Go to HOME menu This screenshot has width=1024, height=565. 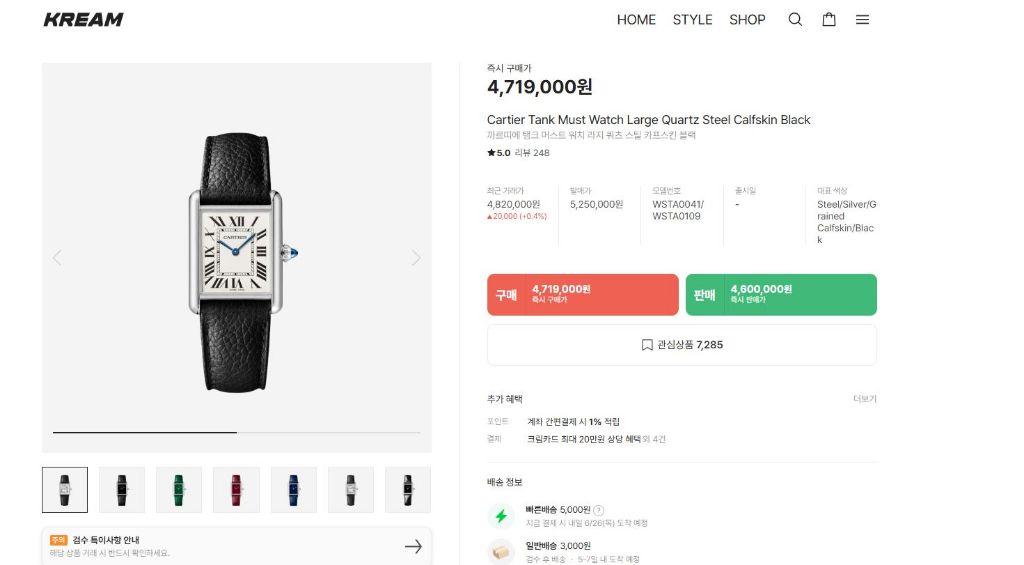point(636,20)
